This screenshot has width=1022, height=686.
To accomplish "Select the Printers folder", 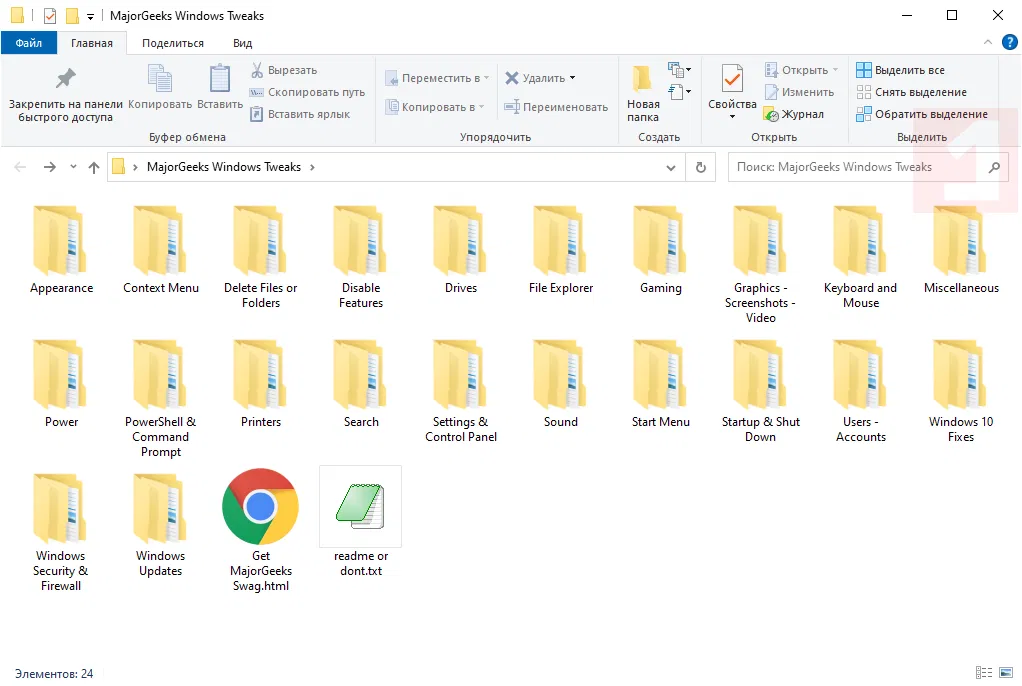I will [x=261, y=385].
